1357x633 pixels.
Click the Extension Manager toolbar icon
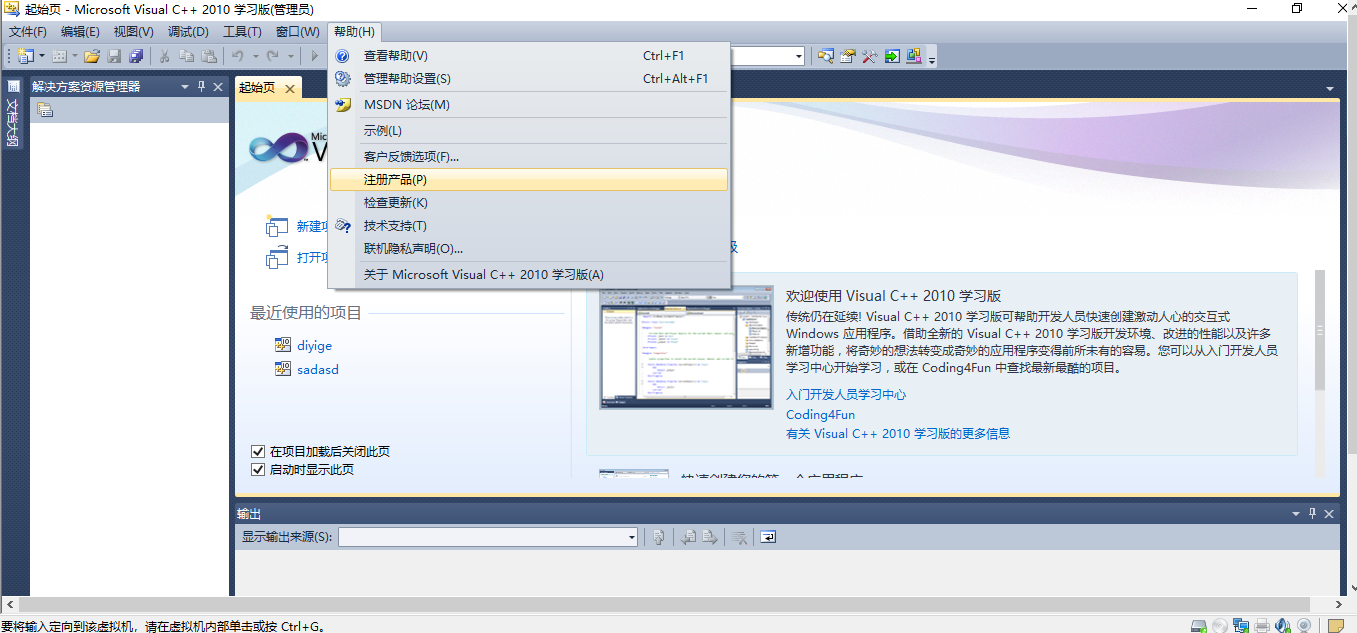click(914, 56)
